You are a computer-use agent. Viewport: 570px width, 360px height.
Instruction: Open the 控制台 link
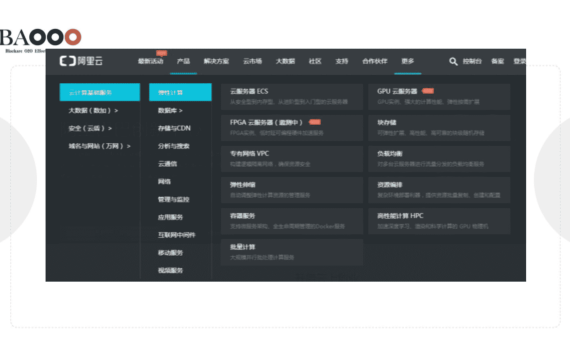pos(472,61)
